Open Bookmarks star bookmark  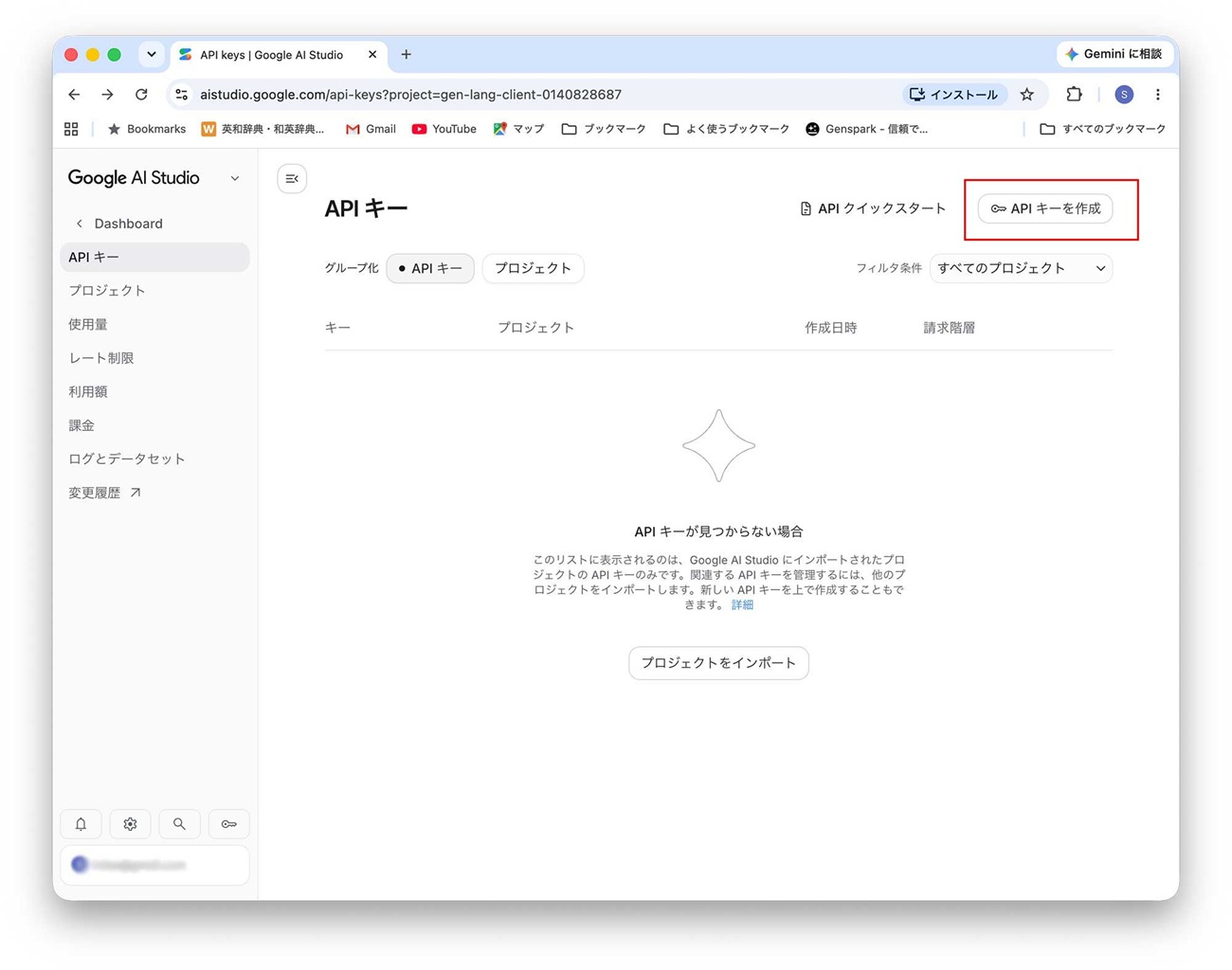coord(146,129)
